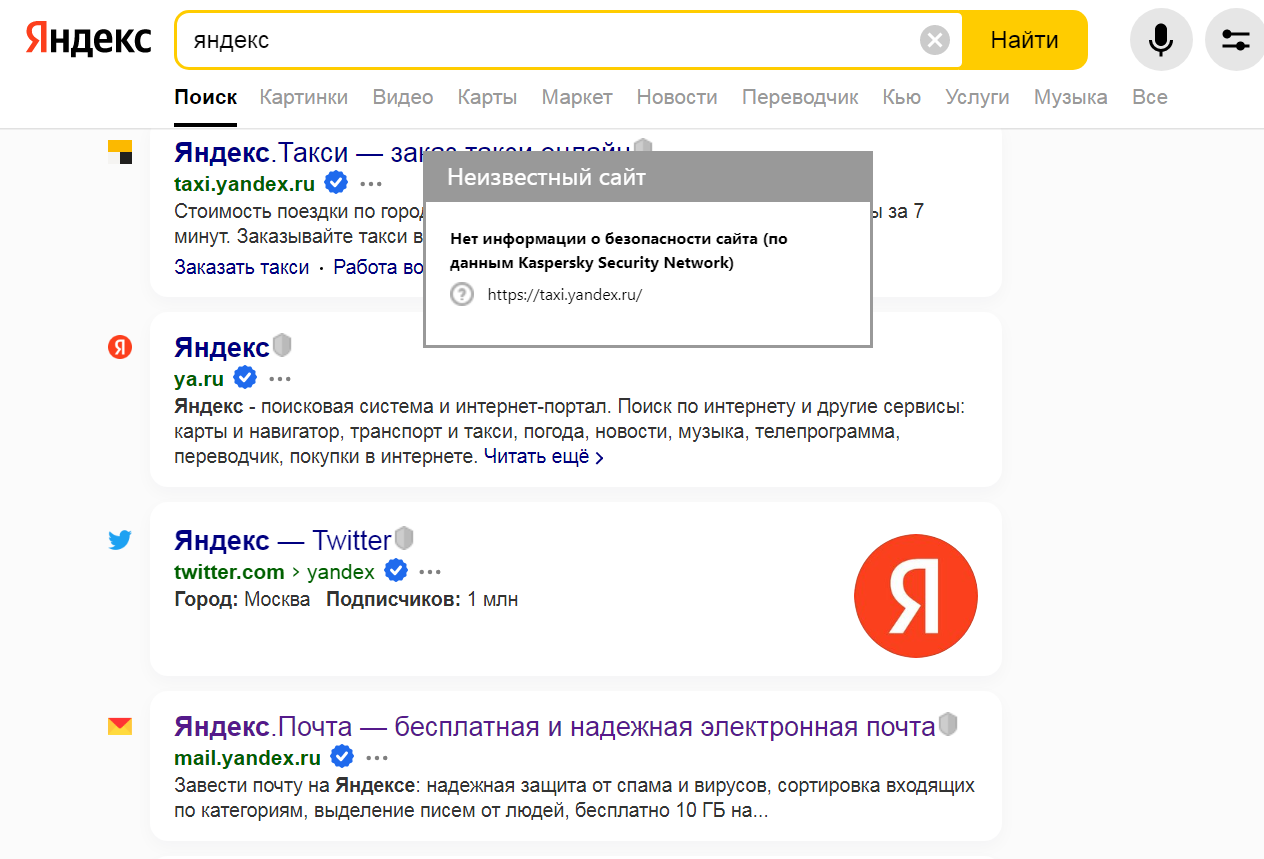Switch to the Новости tab
The height and width of the screenshot is (859, 1264).
coord(677,97)
